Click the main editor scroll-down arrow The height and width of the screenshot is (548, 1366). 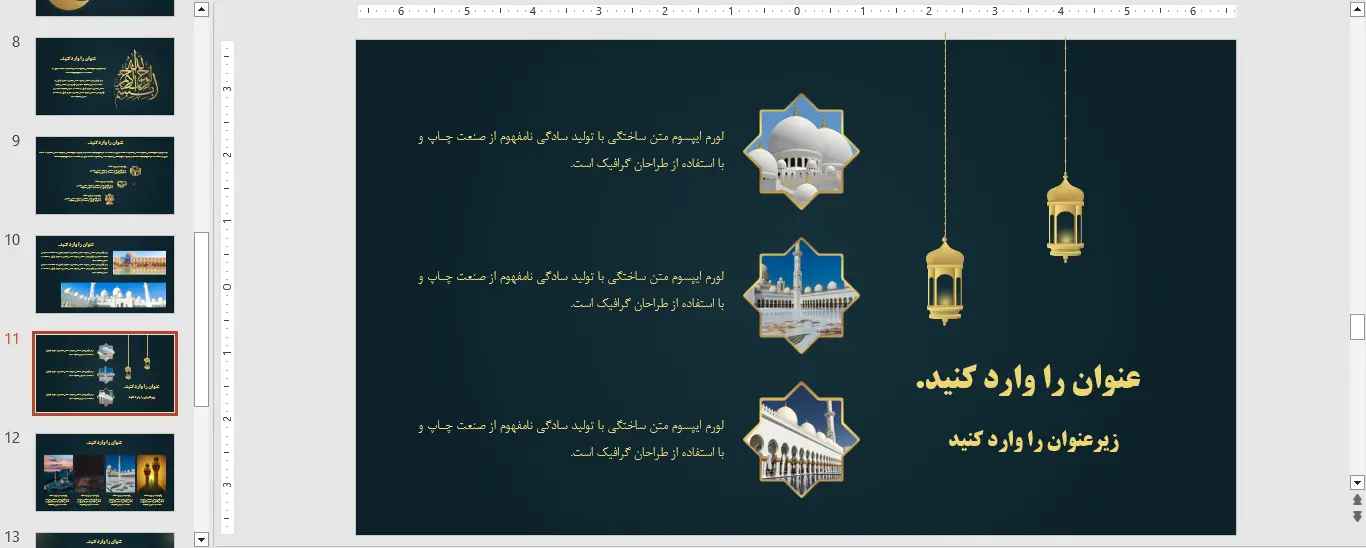point(1357,482)
